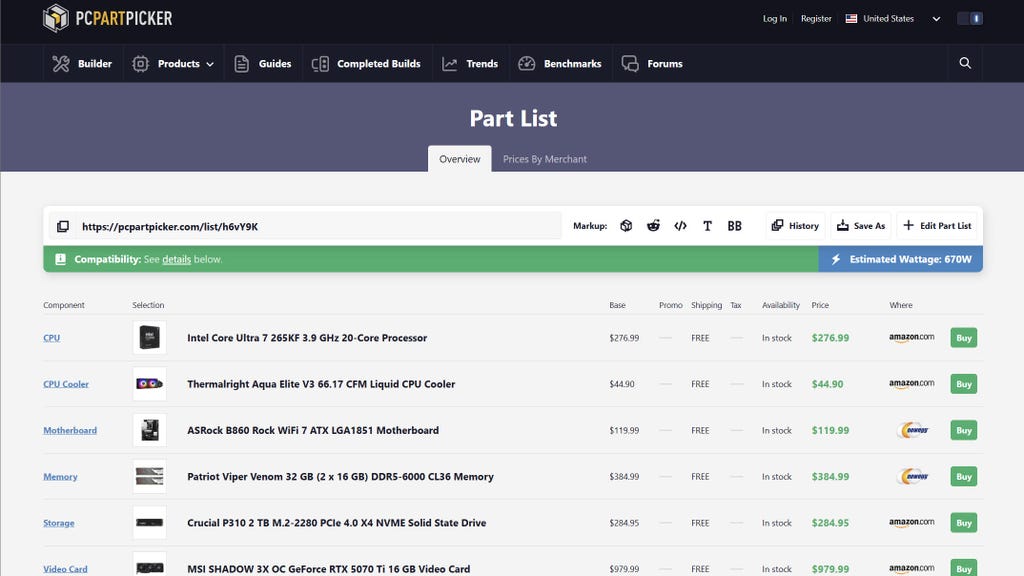This screenshot has height=576, width=1024.
Task: Click the PCPartPicker logo
Action: [x=108, y=18]
